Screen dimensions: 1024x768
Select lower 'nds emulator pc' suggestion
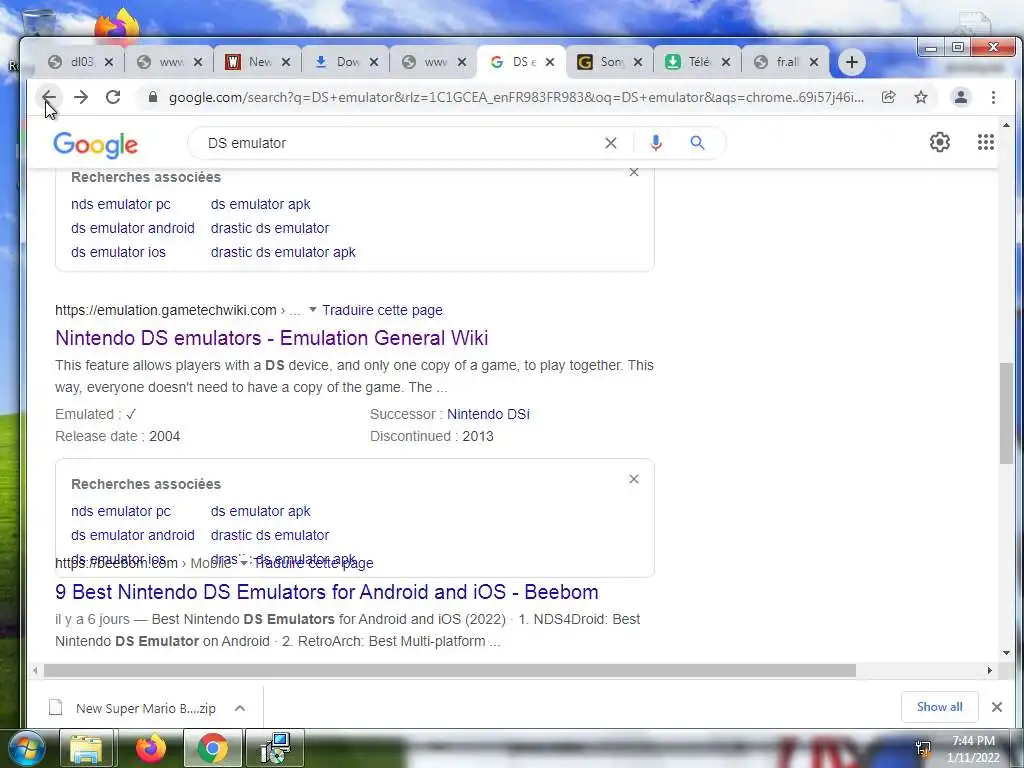tap(121, 511)
